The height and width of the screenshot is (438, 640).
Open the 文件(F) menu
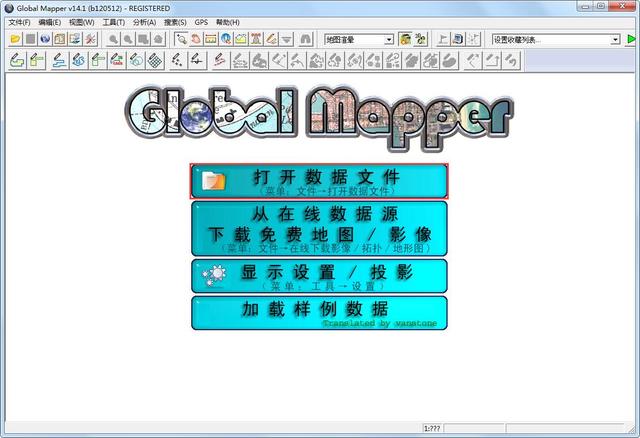(x=20, y=22)
